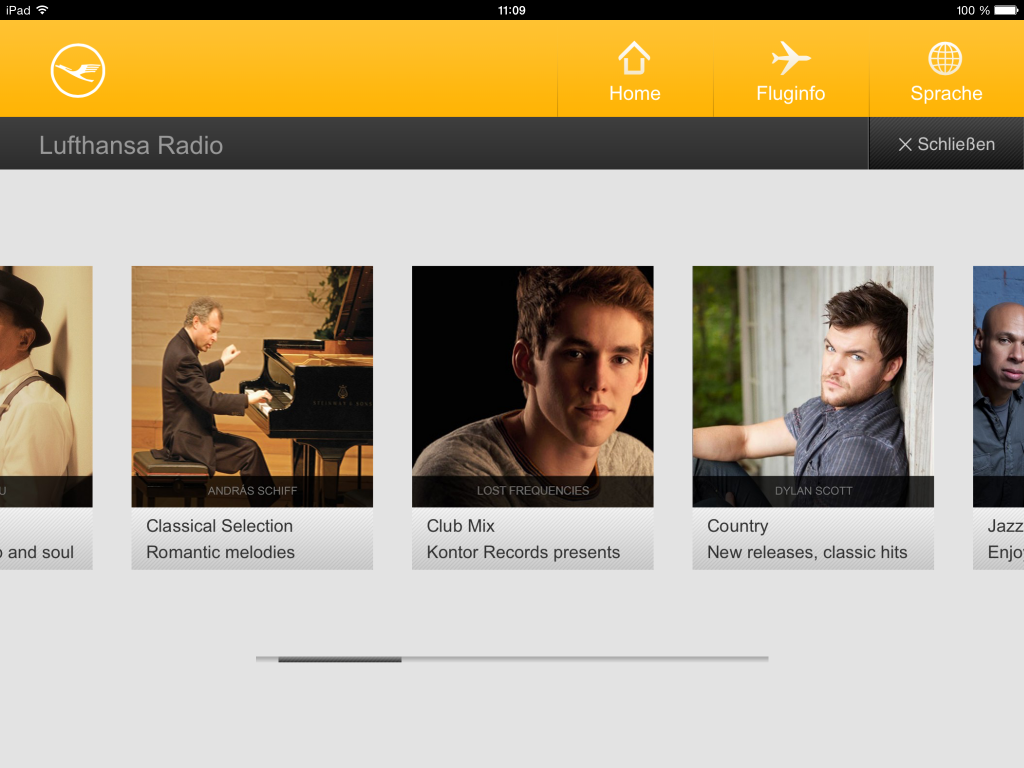Image resolution: width=1024 pixels, height=768 pixels.
Task: Tap the Wi-Fi icon in status bar
Action: (x=42, y=10)
